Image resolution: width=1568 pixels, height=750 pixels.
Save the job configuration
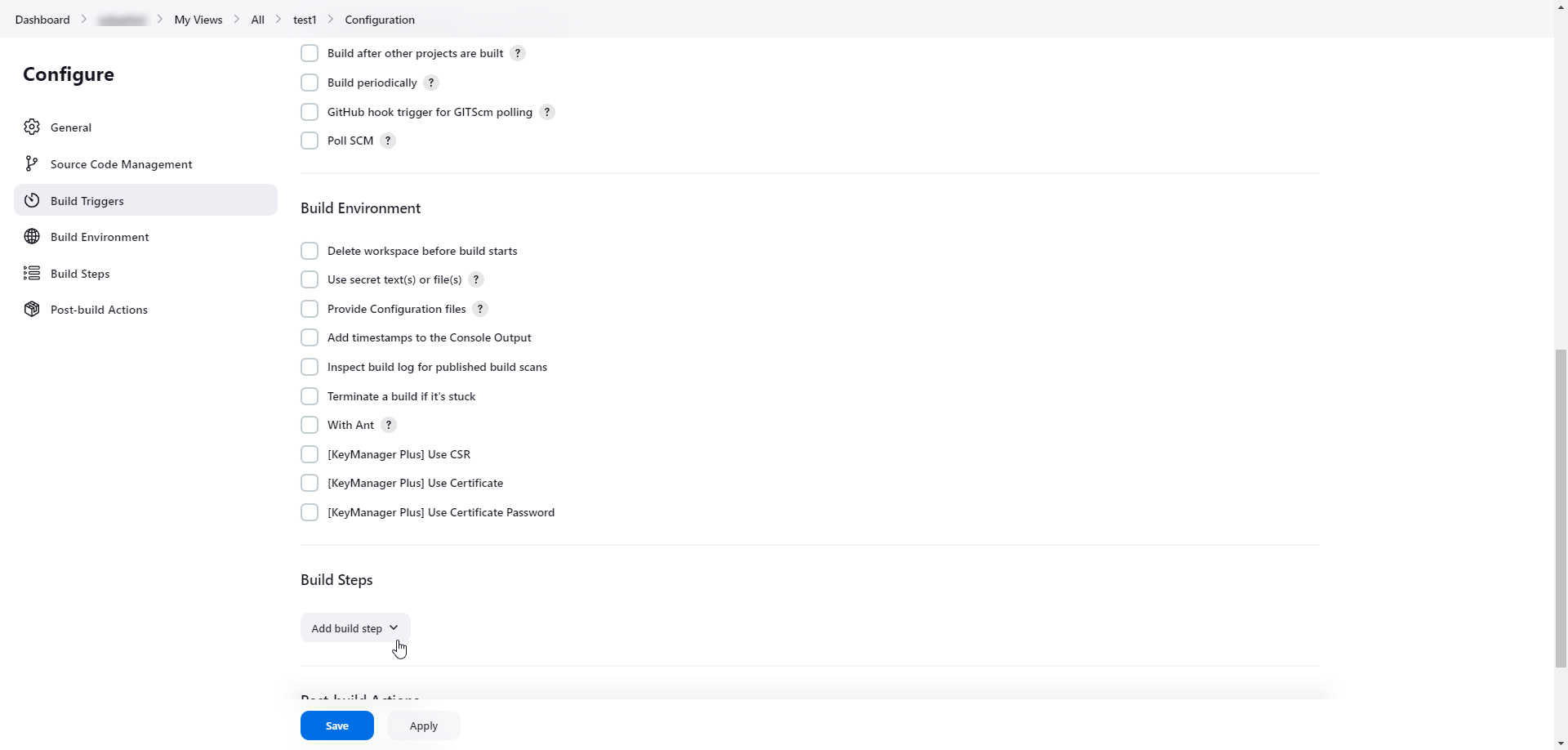(x=336, y=725)
